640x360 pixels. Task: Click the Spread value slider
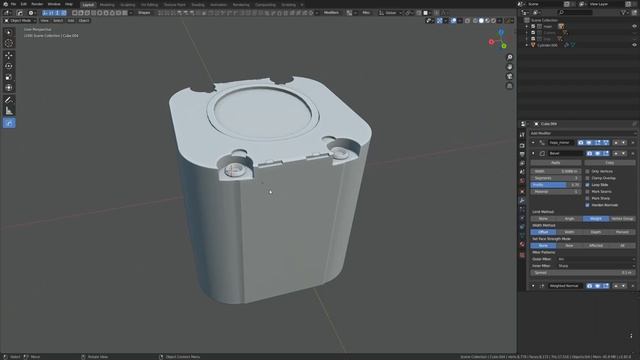[582, 273]
